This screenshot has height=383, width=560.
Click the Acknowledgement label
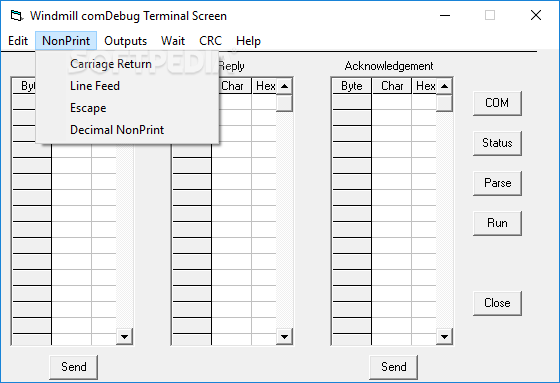(389, 66)
